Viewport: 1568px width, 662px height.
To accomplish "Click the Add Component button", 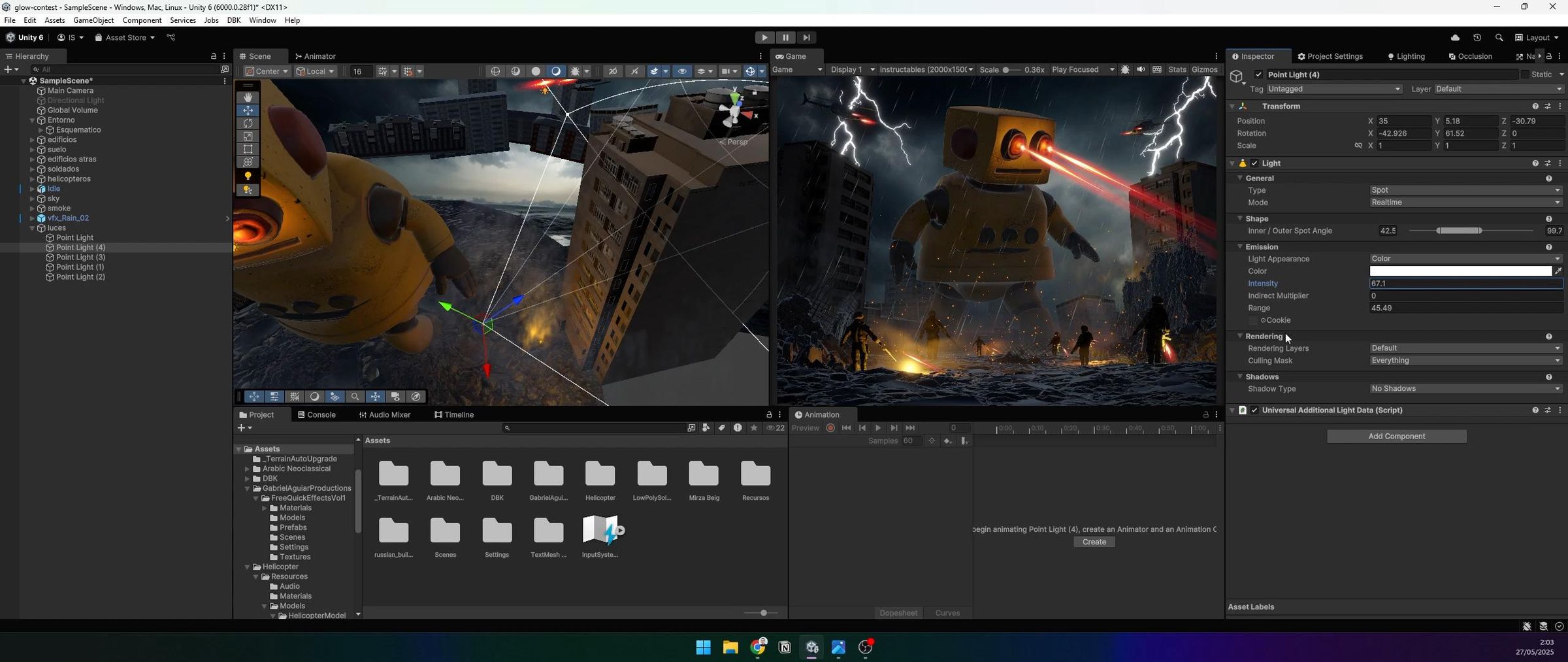I will pyautogui.click(x=1396, y=437).
